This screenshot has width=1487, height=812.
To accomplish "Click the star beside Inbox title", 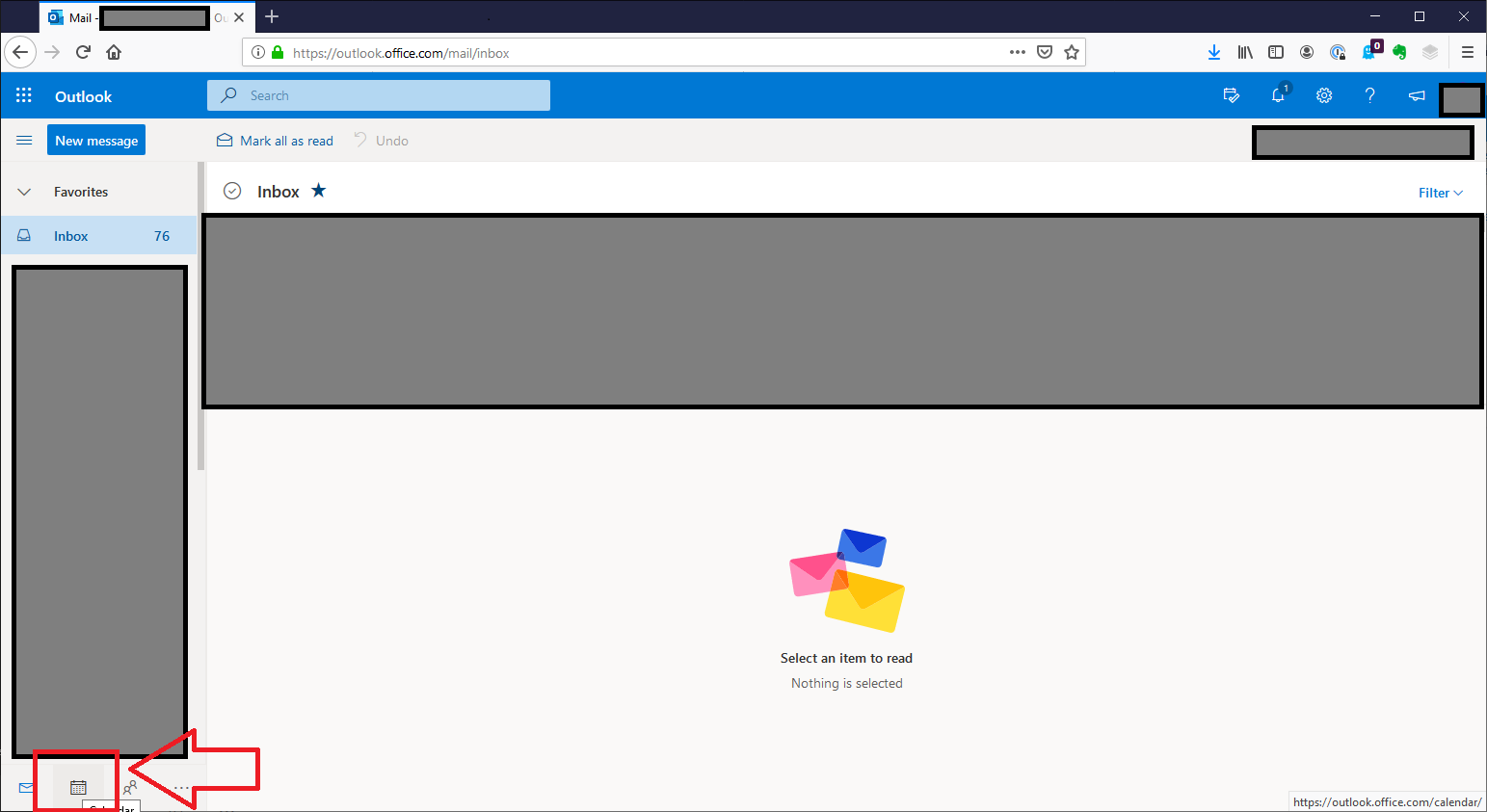I will click(319, 191).
